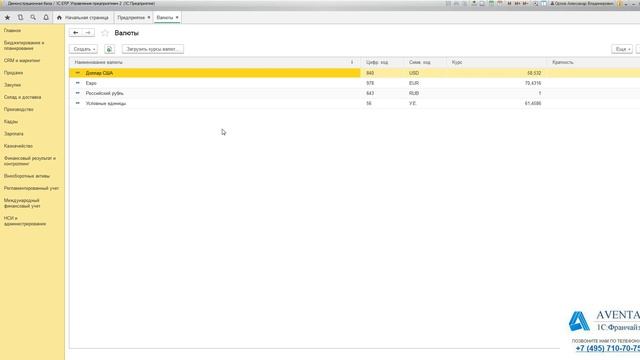
Task: Open Бюджетирование и планирование section
Action: click(x=24, y=45)
